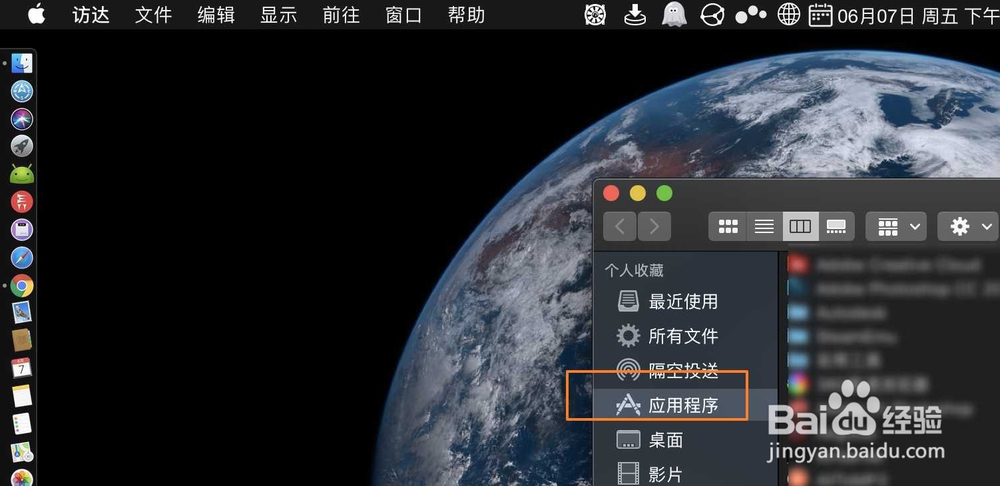Switch Finder to list view
This screenshot has height=486, width=1000.
[x=764, y=226]
